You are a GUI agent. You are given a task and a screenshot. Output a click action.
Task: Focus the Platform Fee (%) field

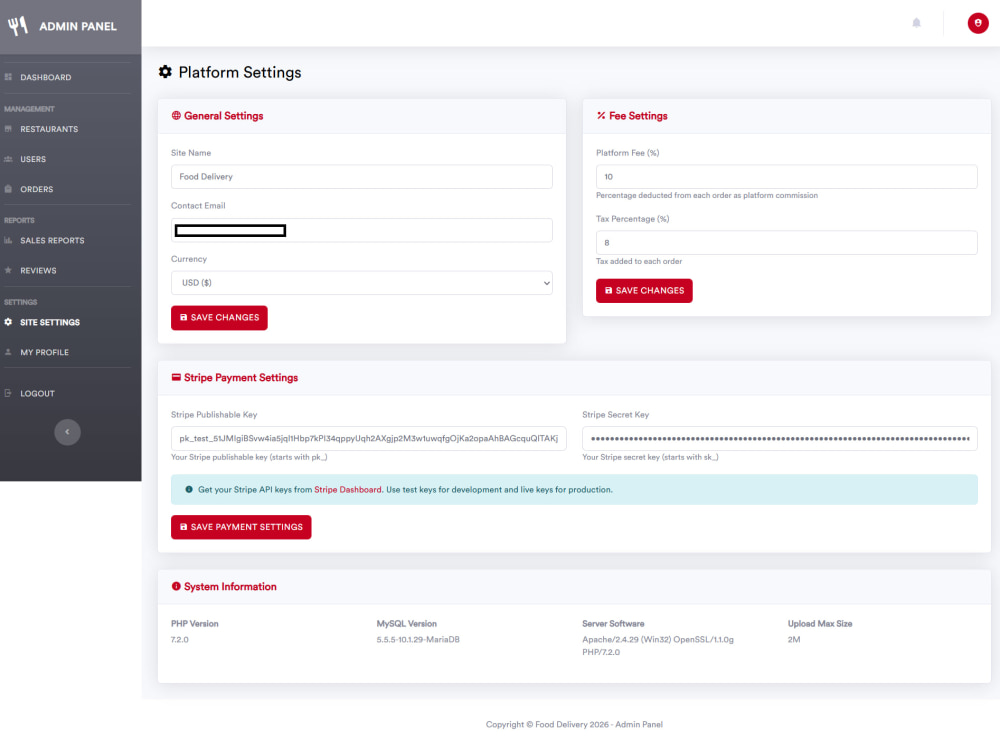(x=786, y=177)
